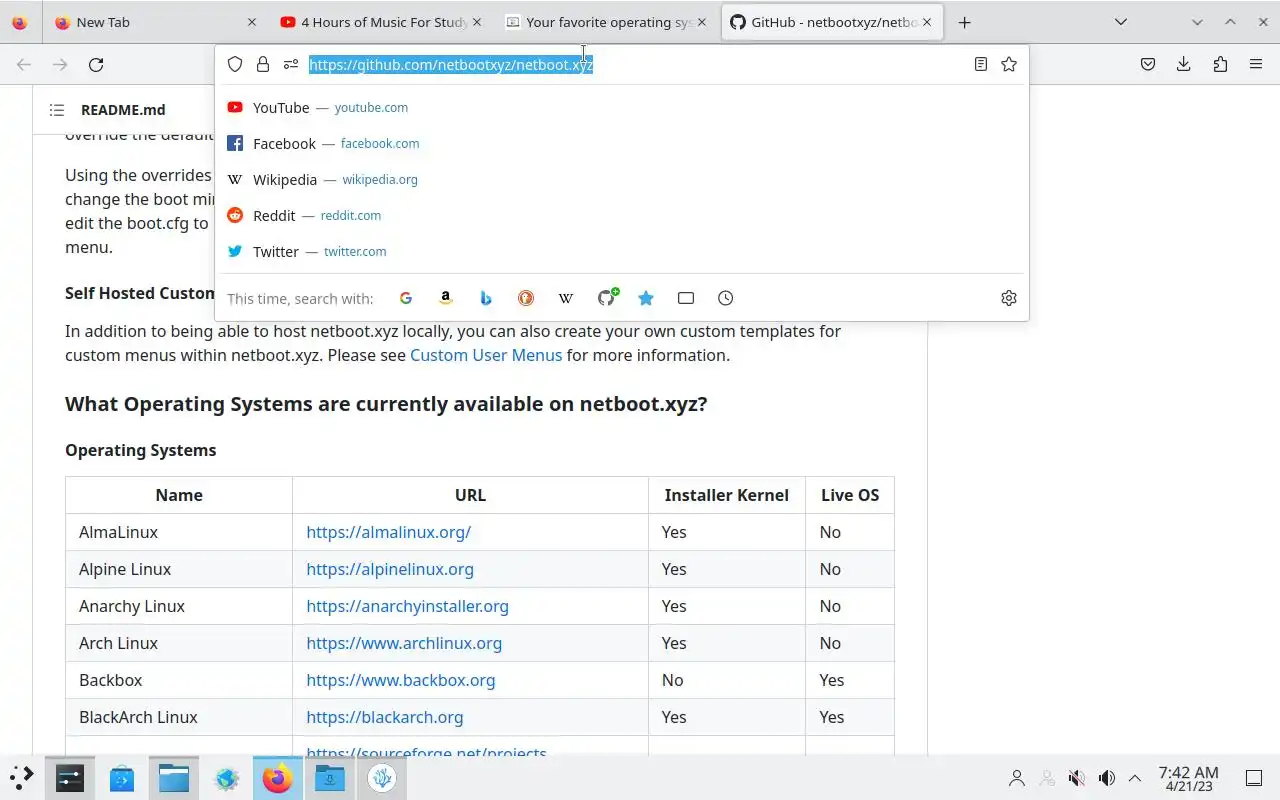Search bookmarks via the blue star icon
The width and height of the screenshot is (1280, 800).
click(646, 298)
